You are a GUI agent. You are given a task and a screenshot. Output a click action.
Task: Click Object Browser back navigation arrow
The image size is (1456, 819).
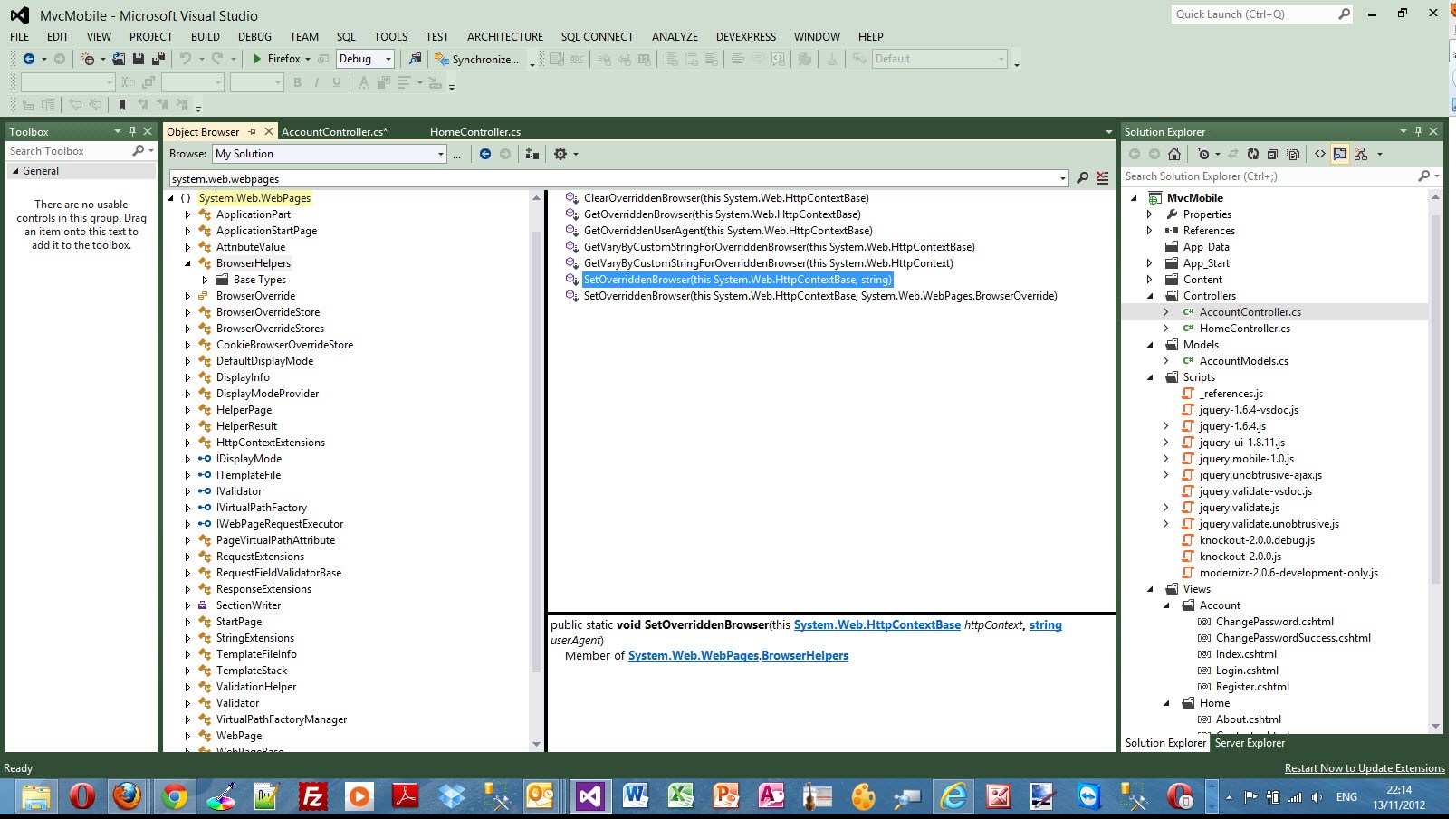[485, 154]
